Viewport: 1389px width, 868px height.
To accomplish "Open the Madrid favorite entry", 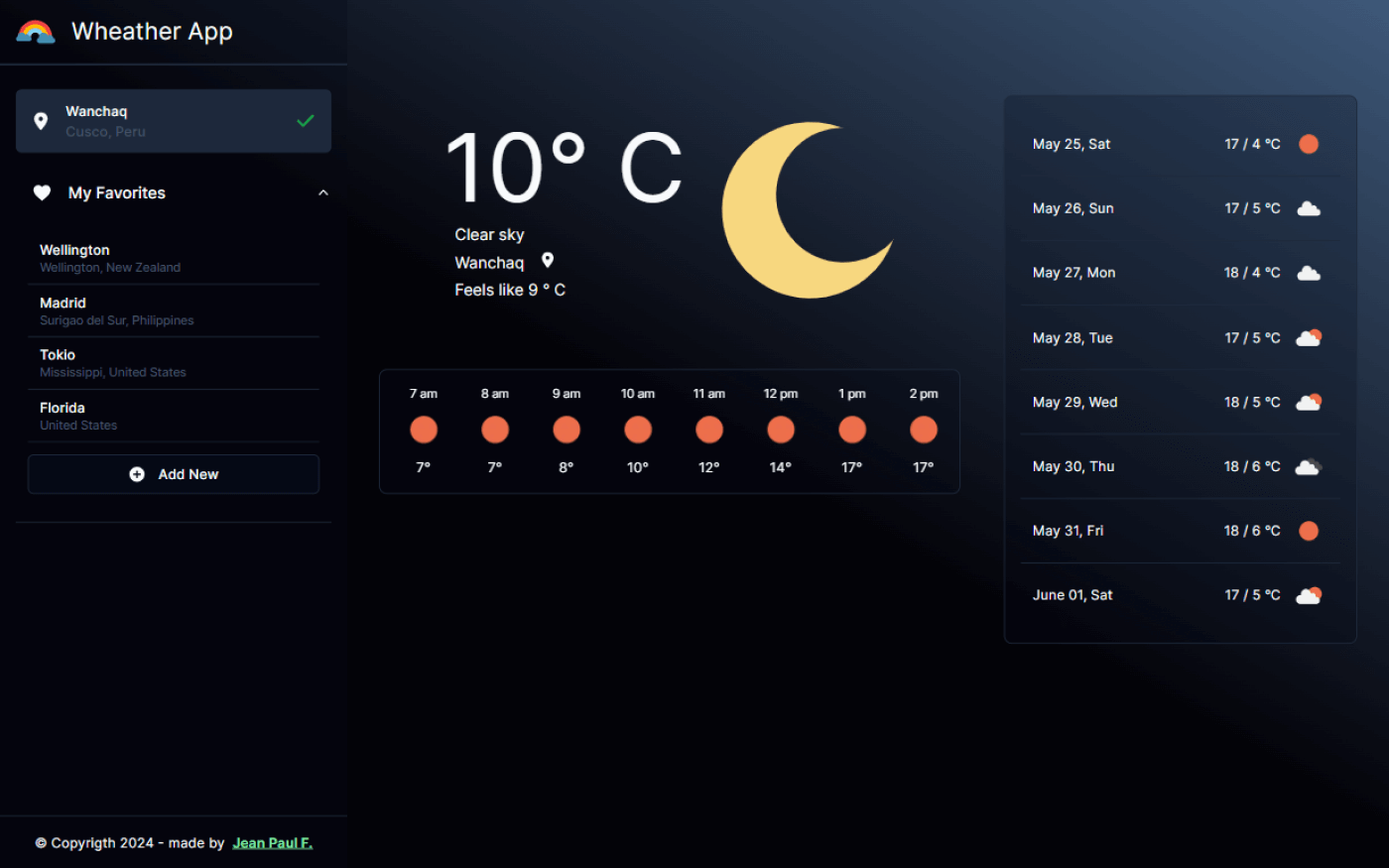I will click(x=174, y=310).
